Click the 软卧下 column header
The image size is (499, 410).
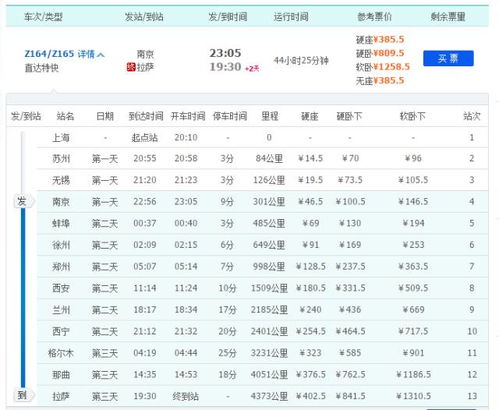pyautogui.click(x=413, y=116)
